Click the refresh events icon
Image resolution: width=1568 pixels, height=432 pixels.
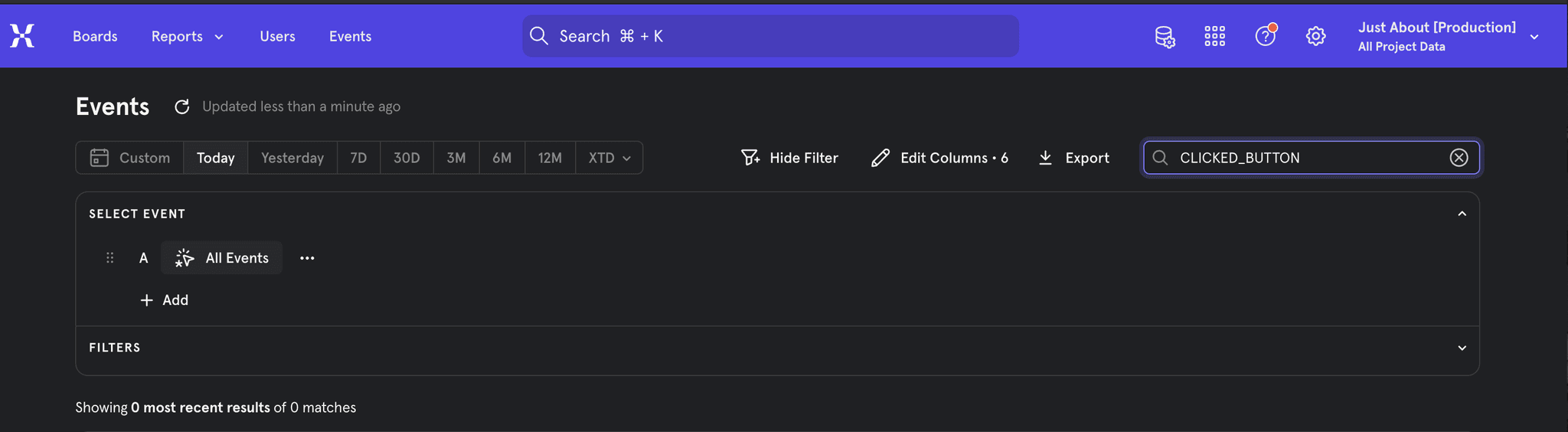(181, 106)
